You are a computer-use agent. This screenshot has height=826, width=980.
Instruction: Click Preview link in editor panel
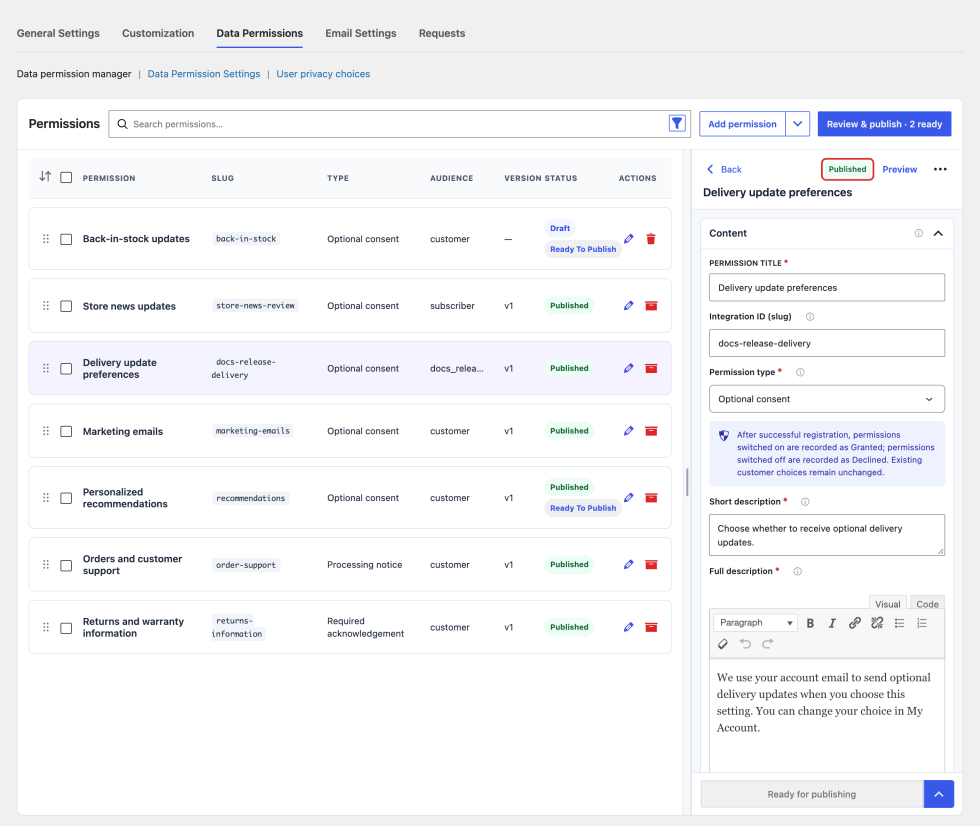pyautogui.click(x=899, y=169)
